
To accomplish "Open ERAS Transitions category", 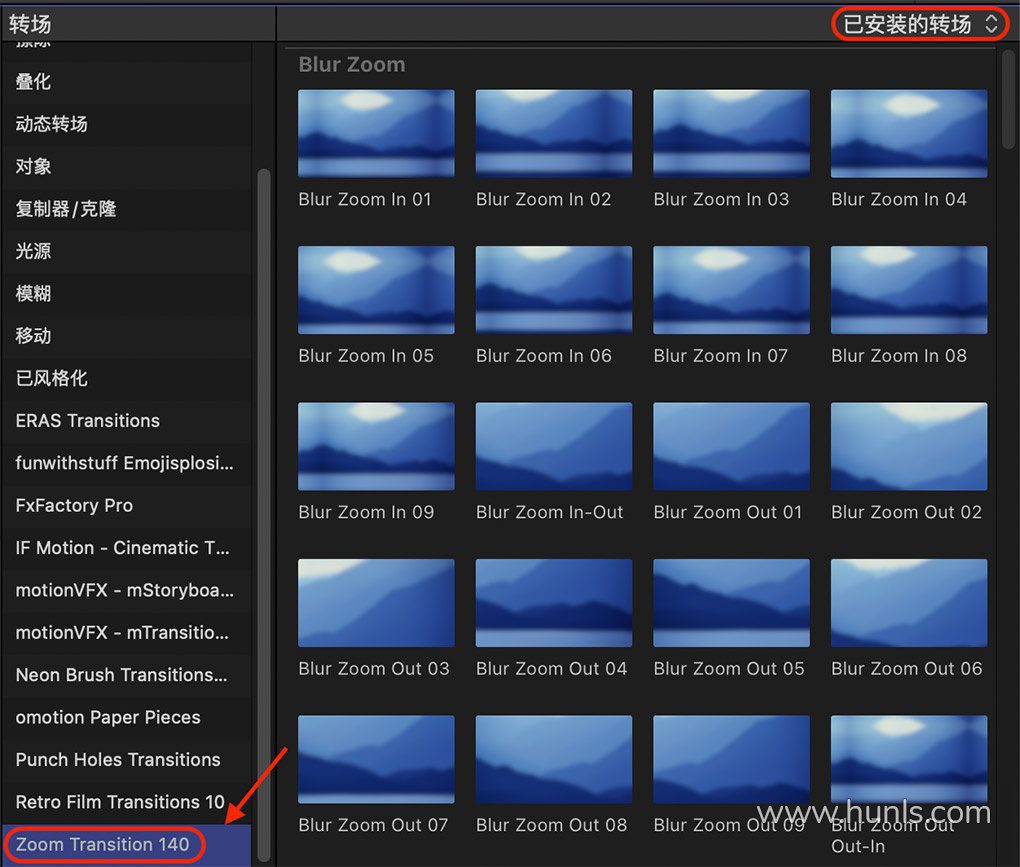I will pos(126,421).
